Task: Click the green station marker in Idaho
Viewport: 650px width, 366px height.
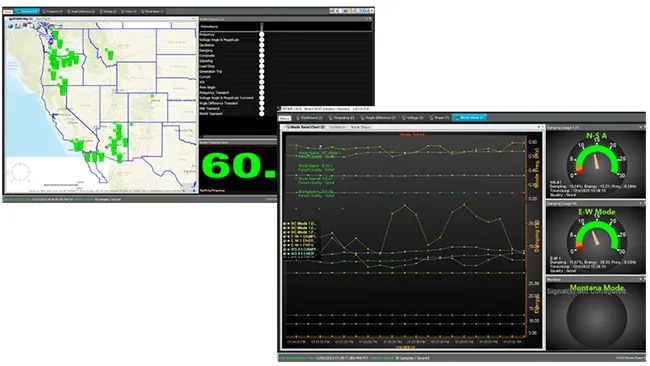Action: (x=110, y=54)
